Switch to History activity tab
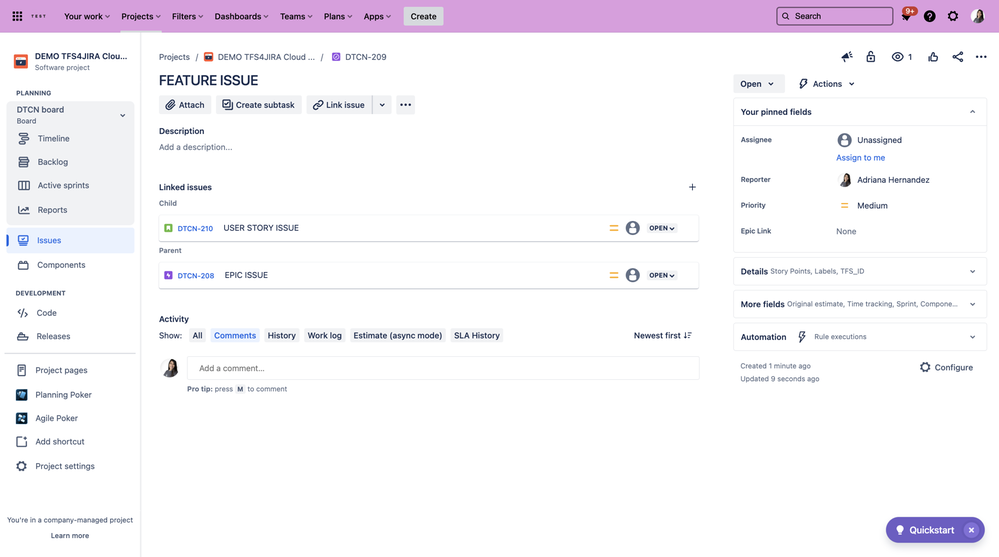Screen dimensions: 999x557 [281, 335]
